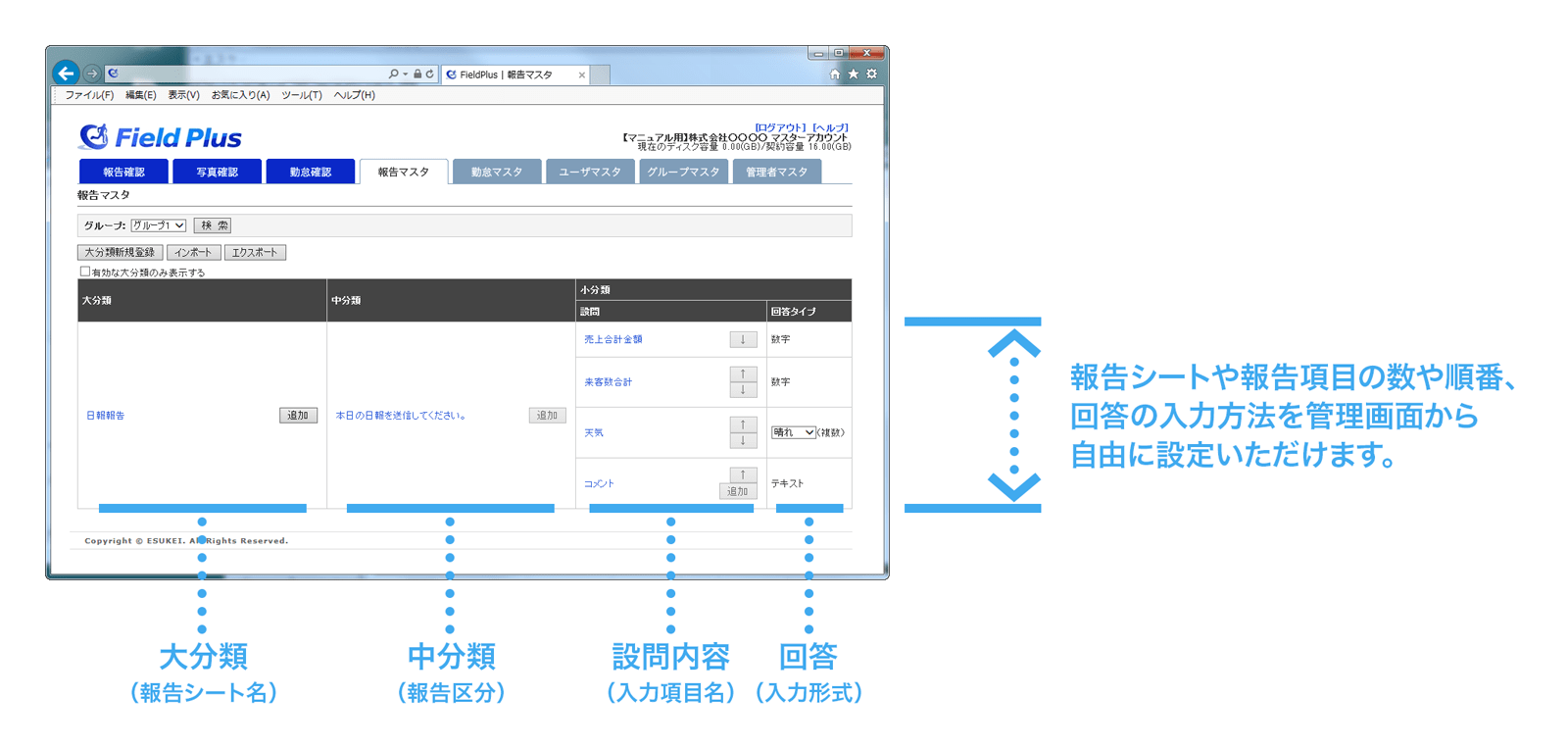Move コメント question up
Viewport: 1568px width, 747px height.
click(743, 474)
